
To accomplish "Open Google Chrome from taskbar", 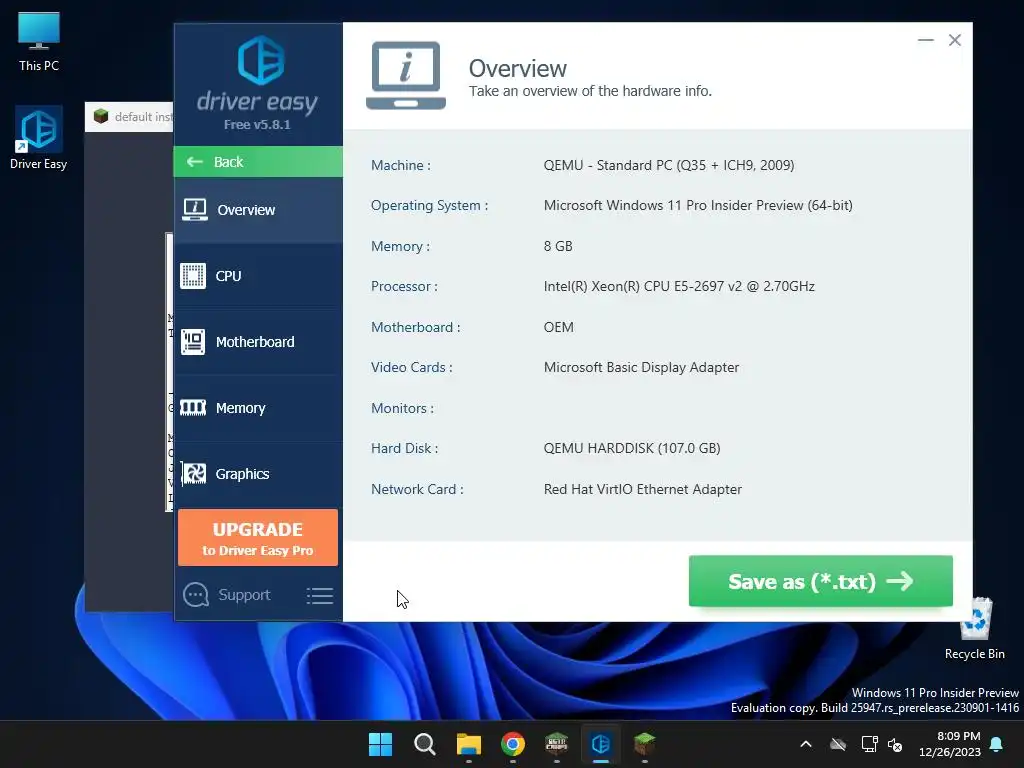I will 513,744.
